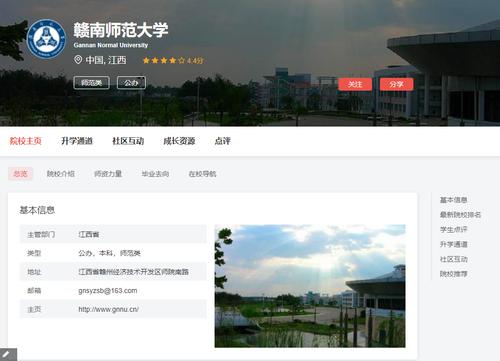
Task: Select the 院校介绍 sub-tab
Action: (x=61, y=174)
